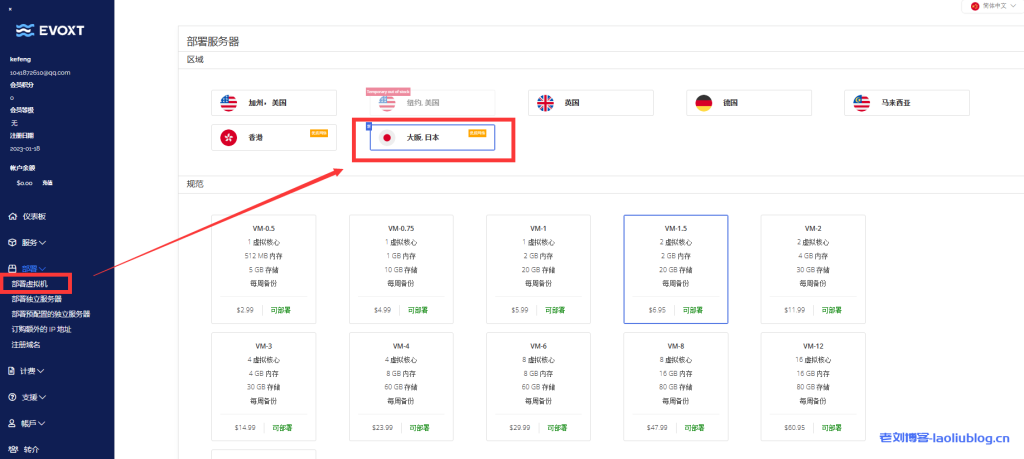Viewport: 1024px width, 459px height.
Task: Click the 订购额外的 IP 地址 link
Action: pos(55,328)
